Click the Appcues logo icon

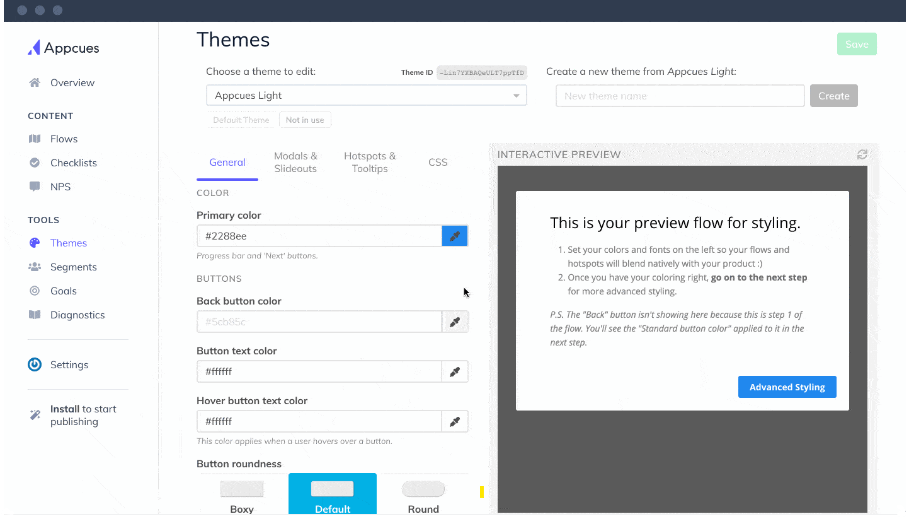[x=34, y=47]
